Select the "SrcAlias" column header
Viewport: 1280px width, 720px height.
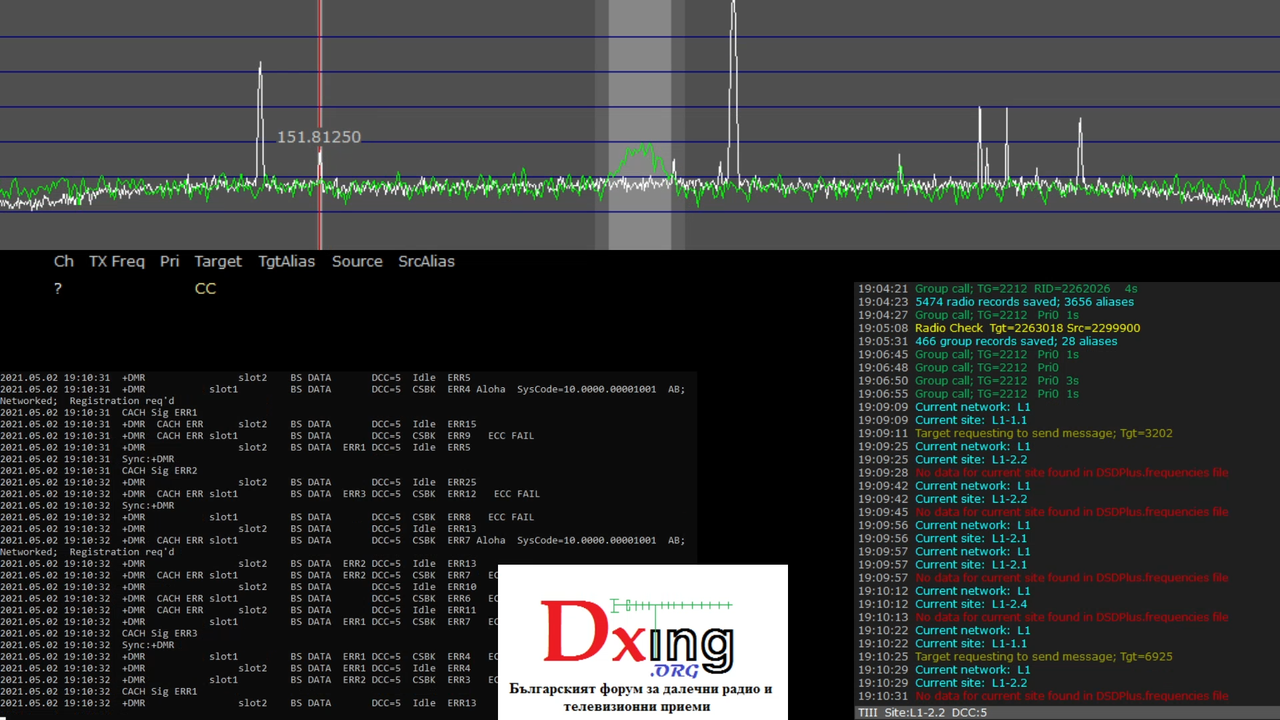coord(426,261)
